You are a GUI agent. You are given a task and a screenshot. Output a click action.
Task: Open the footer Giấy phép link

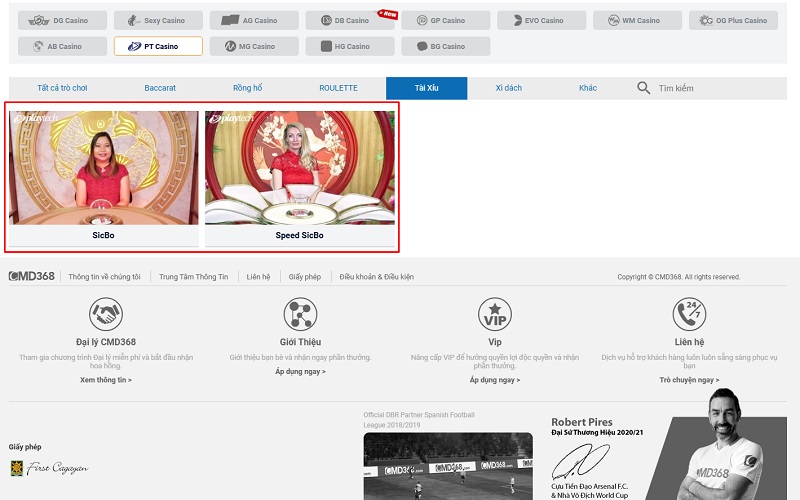pyautogui.click(x=305, y=277)
